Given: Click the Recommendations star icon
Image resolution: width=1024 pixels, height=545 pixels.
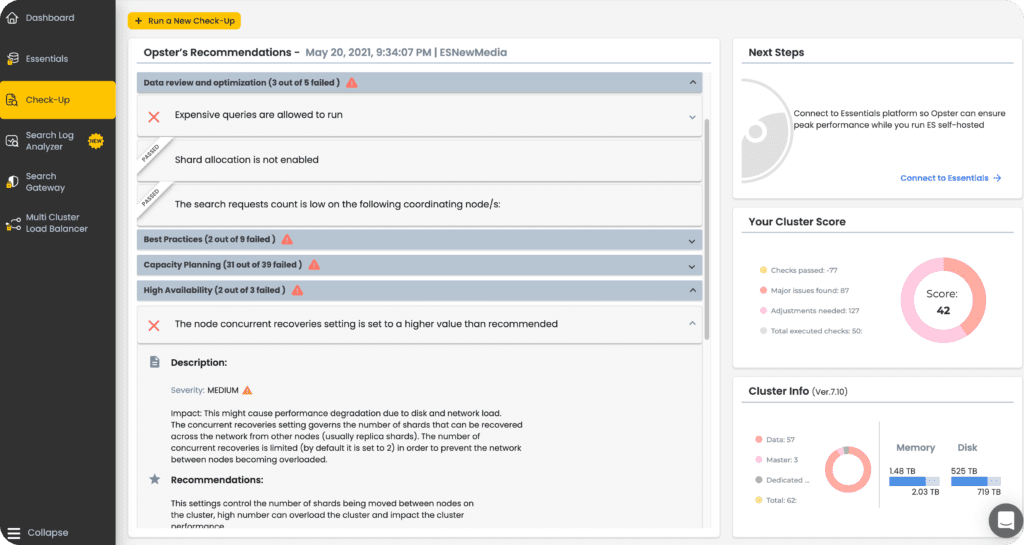Looking at the screenshot, I should click(155, 479).
